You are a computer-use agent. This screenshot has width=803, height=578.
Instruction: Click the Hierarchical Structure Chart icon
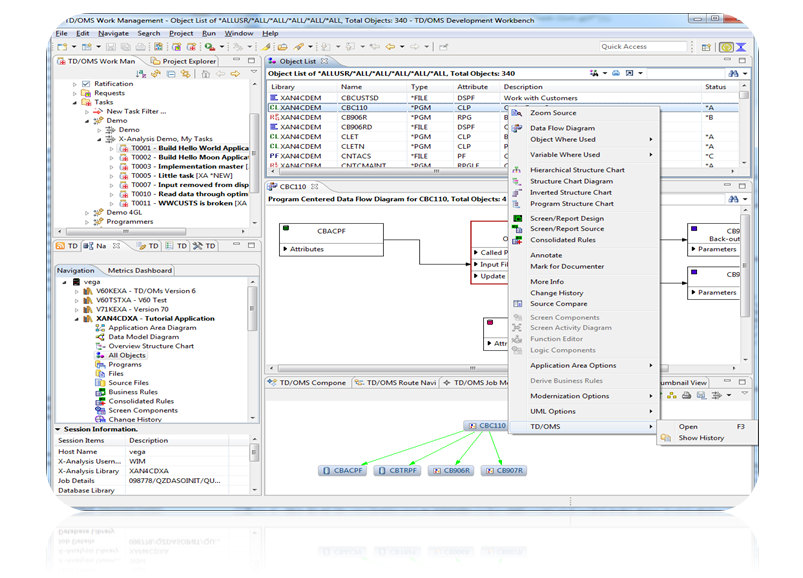(517, 170)
